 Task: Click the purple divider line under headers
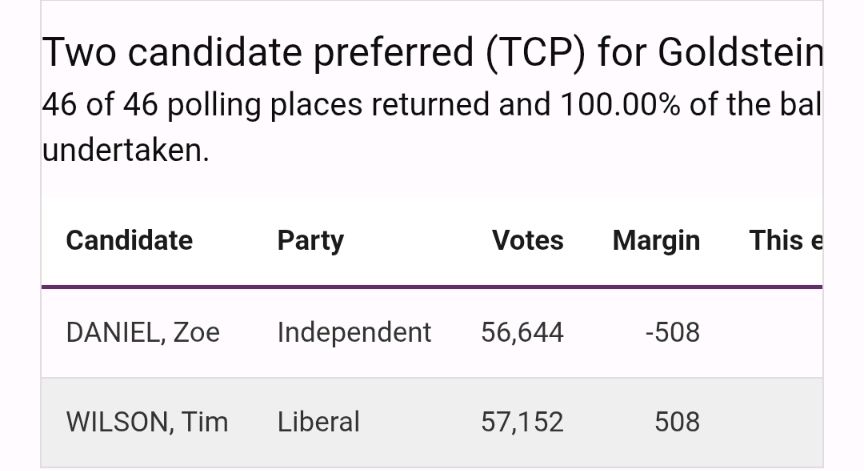[432, 287]
